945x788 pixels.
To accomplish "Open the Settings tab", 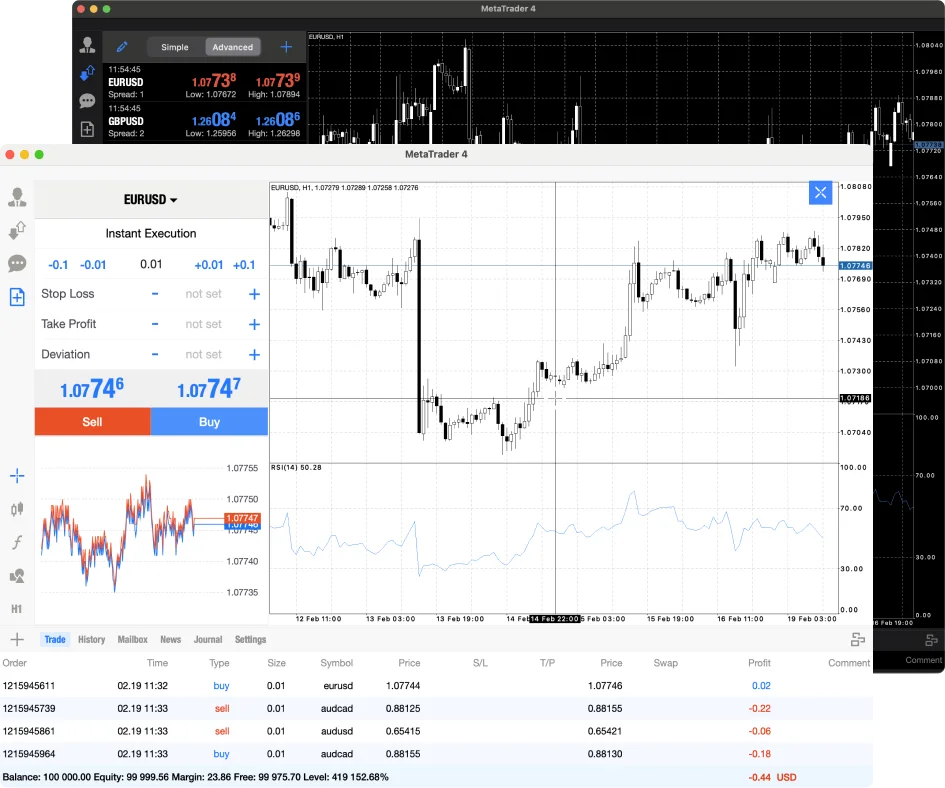I will 250,640.
